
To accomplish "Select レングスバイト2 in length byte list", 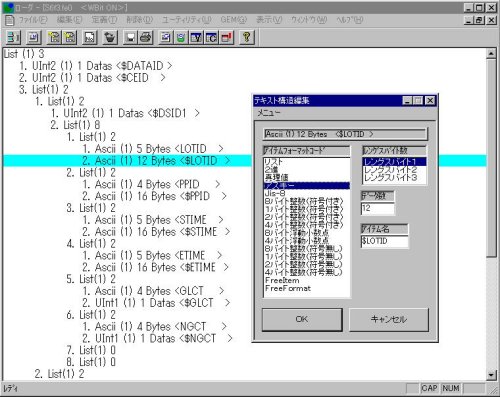I will (394, 170).
